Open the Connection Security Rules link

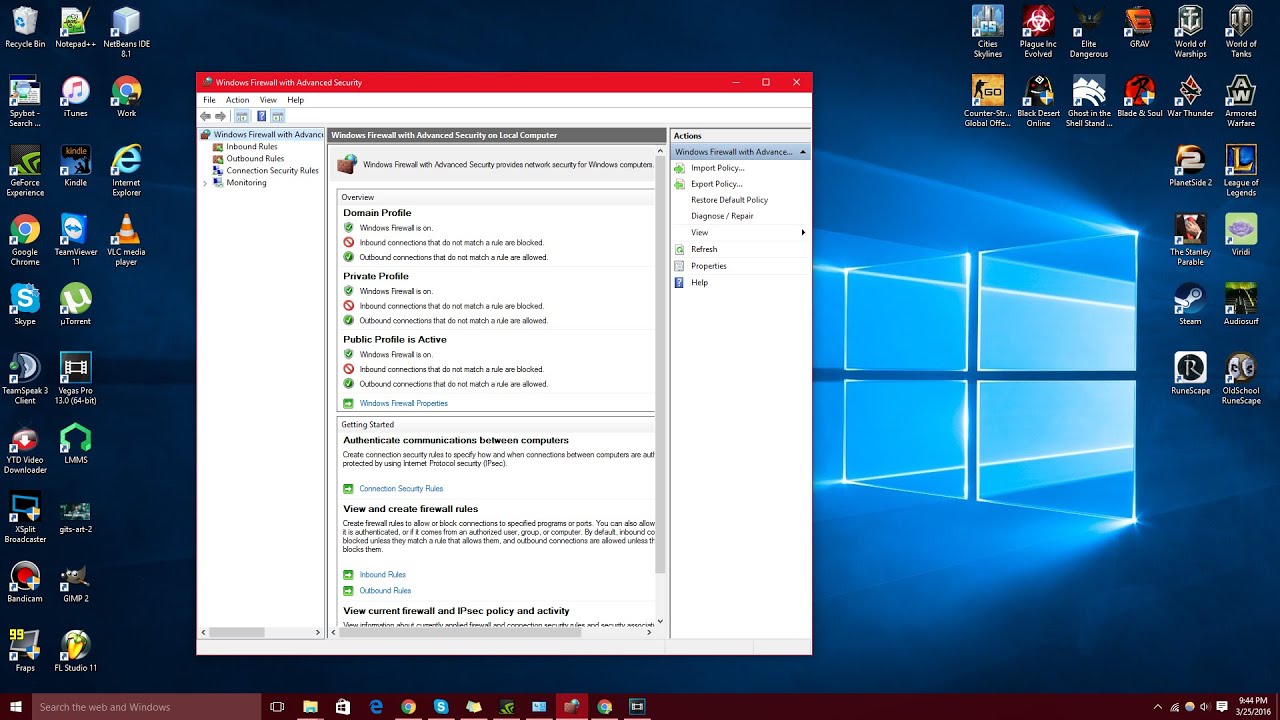(401, 489)
